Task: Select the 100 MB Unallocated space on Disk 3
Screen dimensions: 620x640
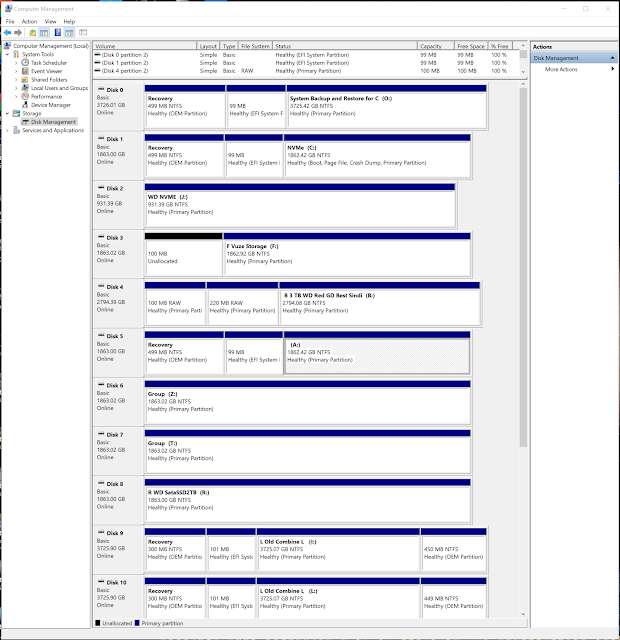Action: tap(184, 257)
